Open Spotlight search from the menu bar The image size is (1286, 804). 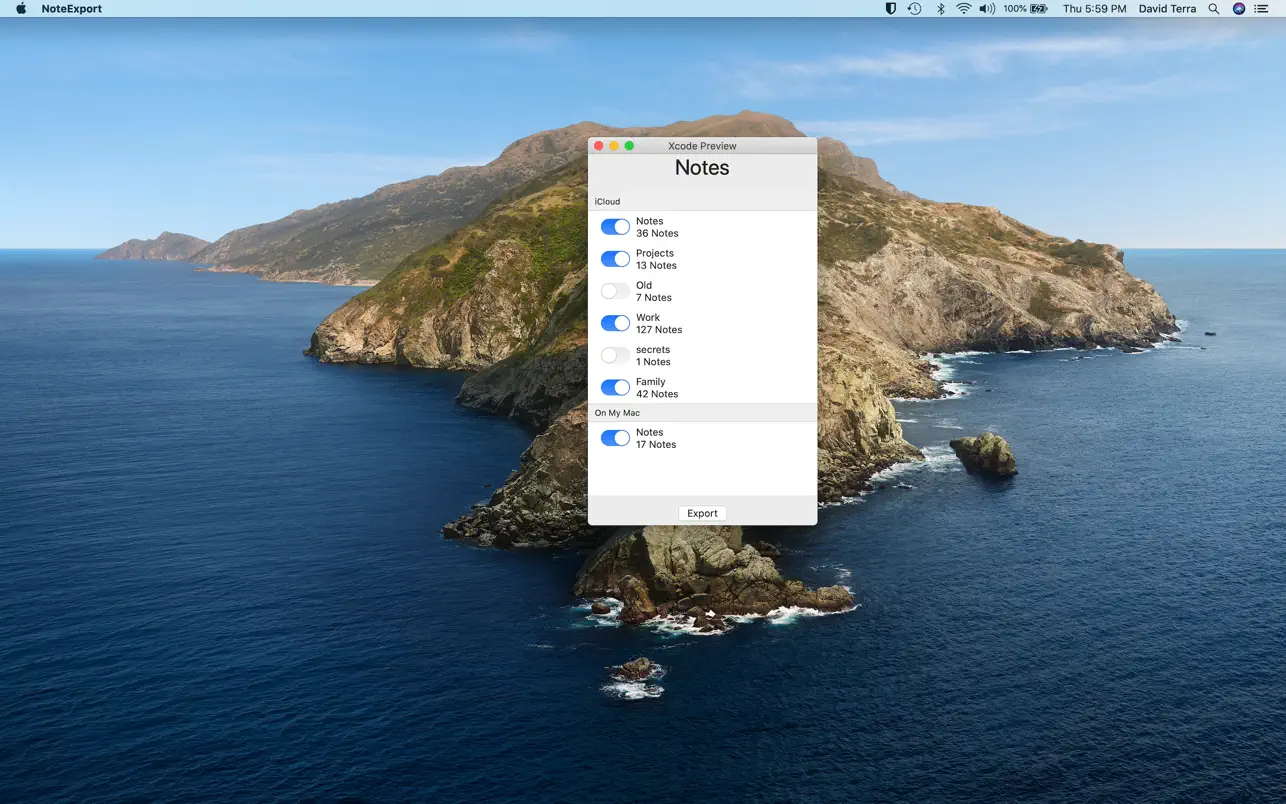pyautogui.click(x=1212, y=8)
